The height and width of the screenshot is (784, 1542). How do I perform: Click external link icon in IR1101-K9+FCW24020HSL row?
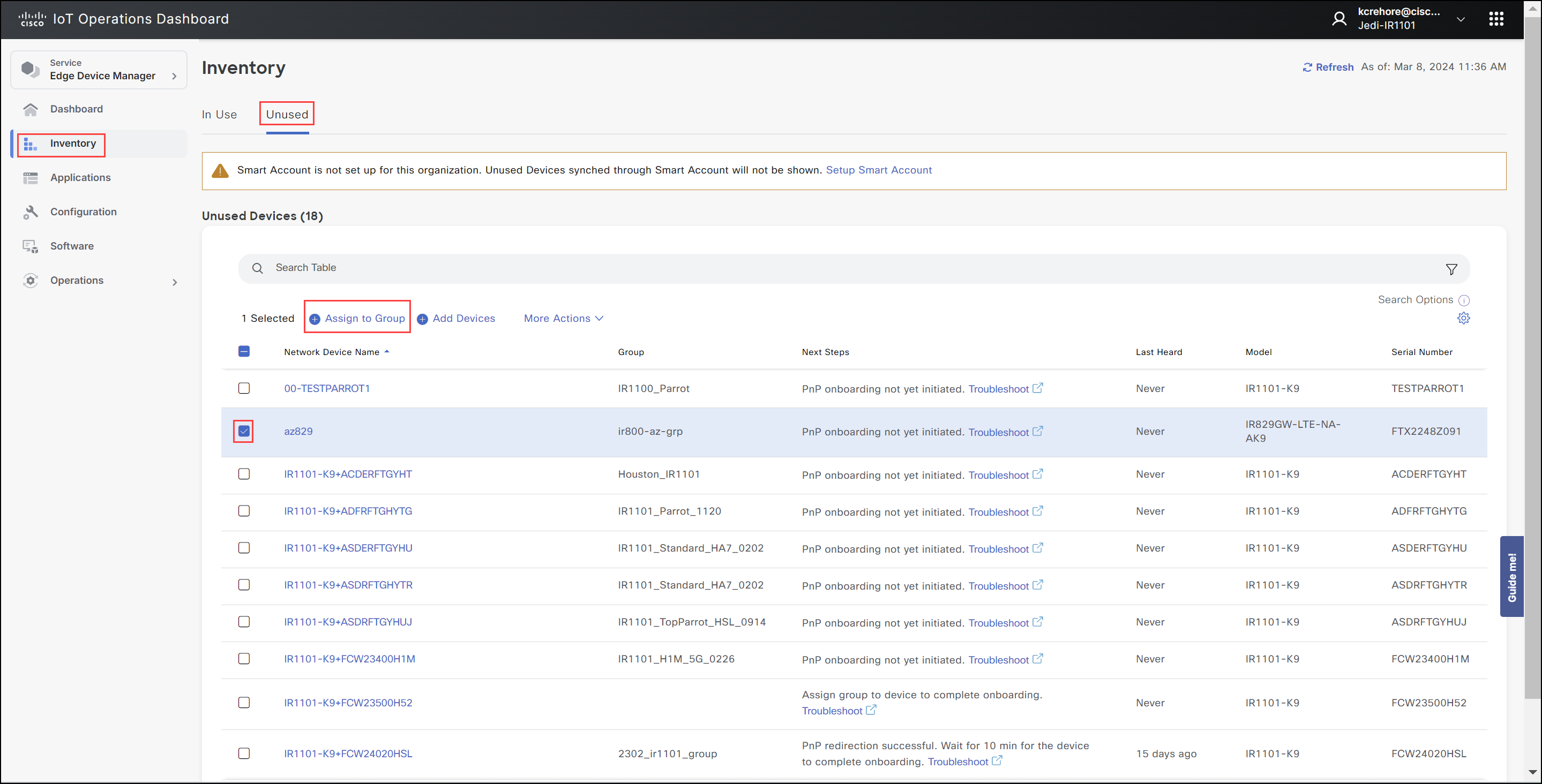(997, 760)
